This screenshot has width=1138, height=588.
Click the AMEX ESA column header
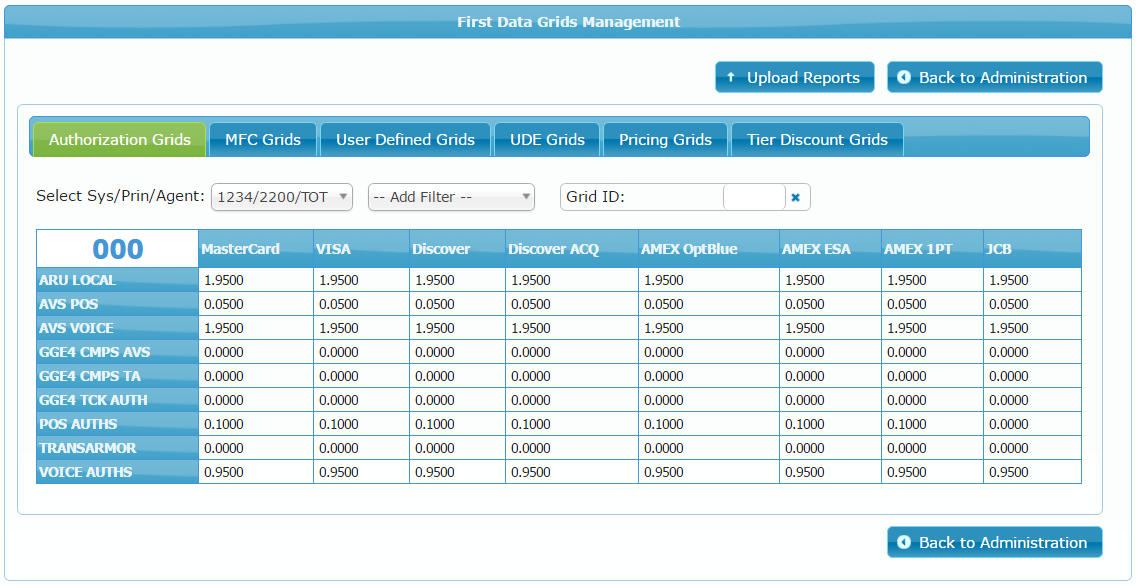tap(830, 249)
